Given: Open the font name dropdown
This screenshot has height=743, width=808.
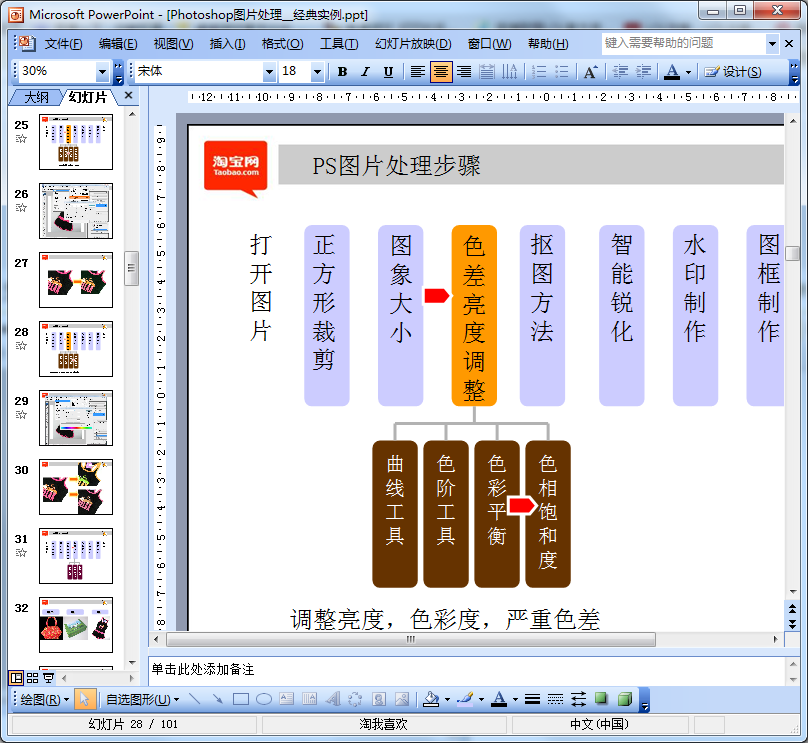Looking at the screenshot, I should (269, 72).
